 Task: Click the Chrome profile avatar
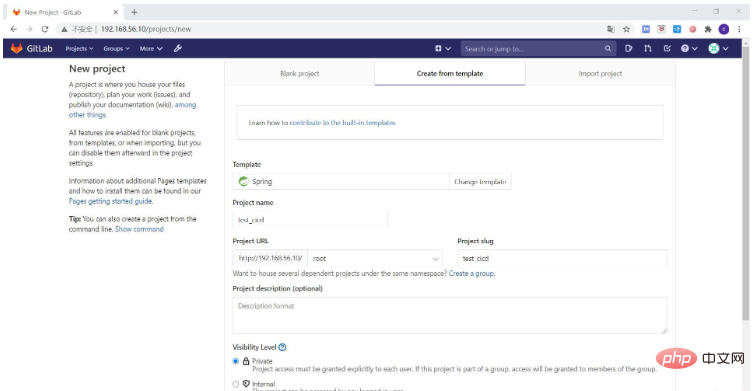coord(724,29)
